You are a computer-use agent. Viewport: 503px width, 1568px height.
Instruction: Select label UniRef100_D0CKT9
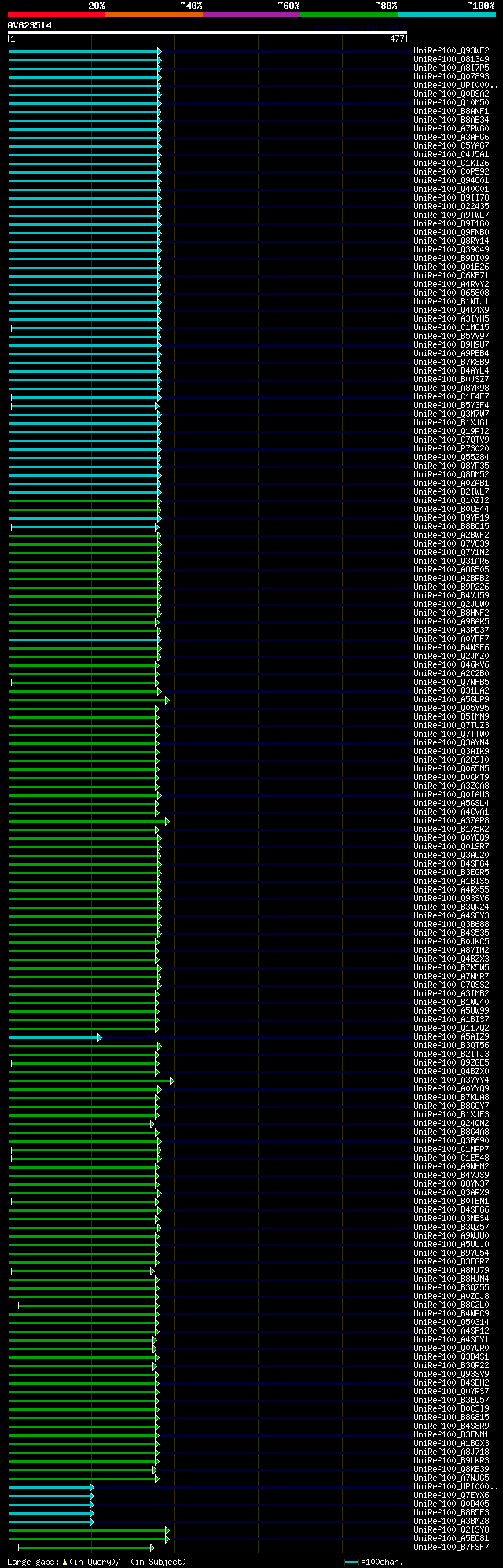coord(451,777)
